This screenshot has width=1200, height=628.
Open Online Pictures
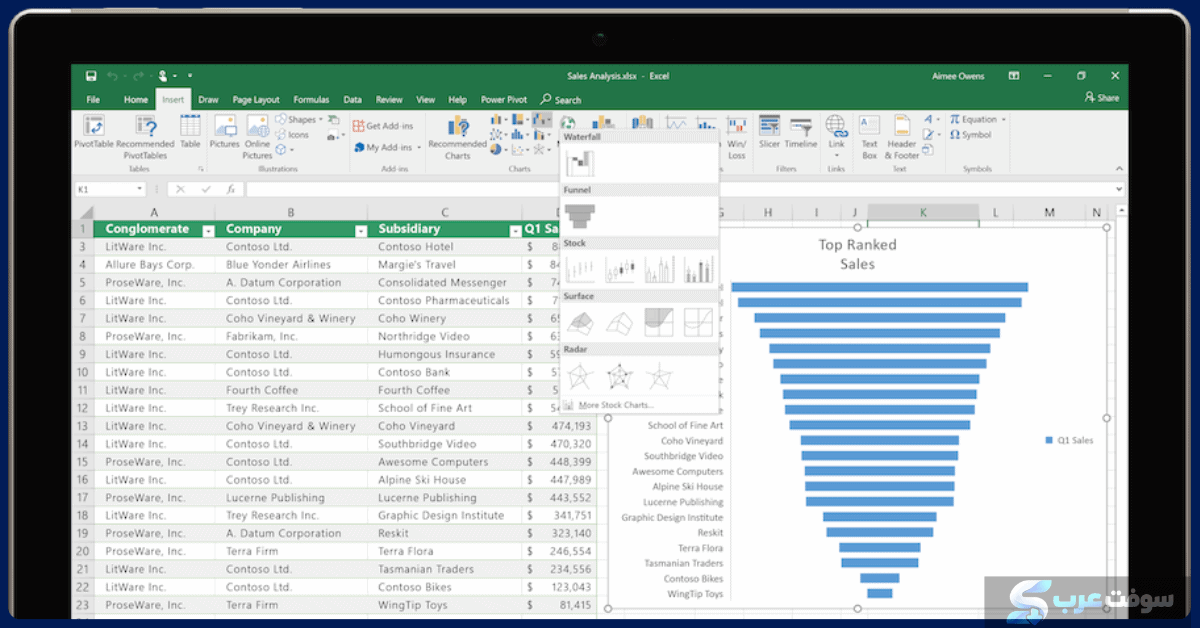click(257, 137)
